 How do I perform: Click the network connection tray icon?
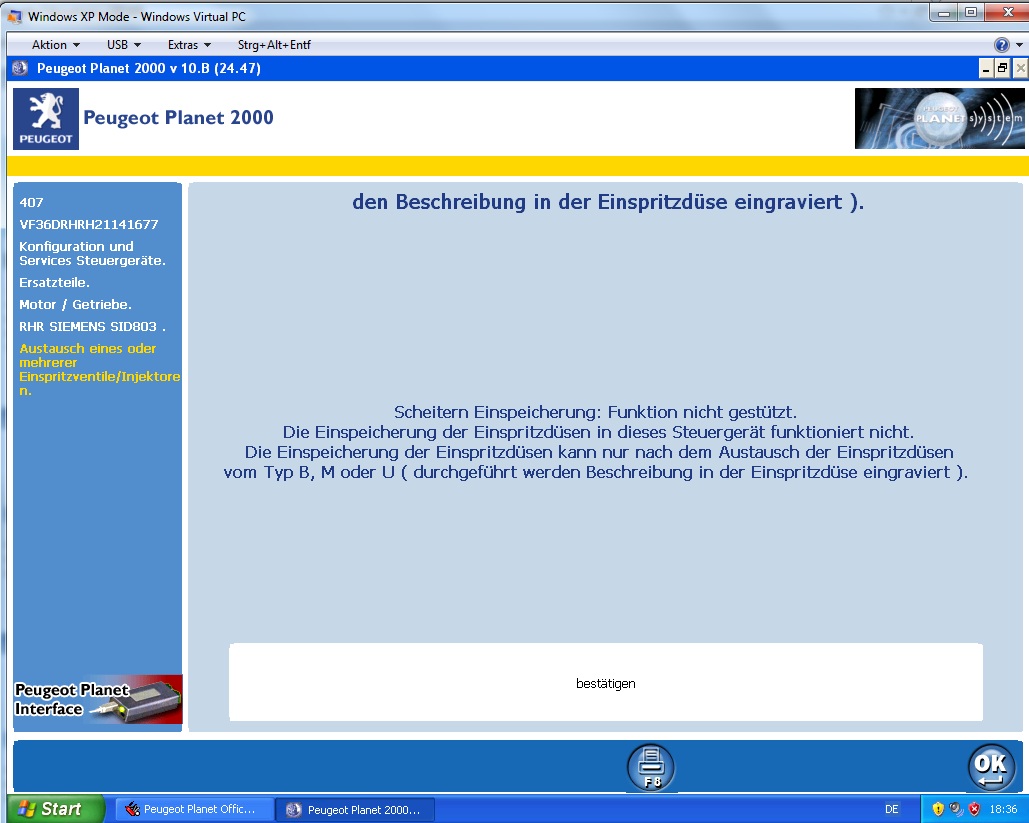click(x=956, y=809)
